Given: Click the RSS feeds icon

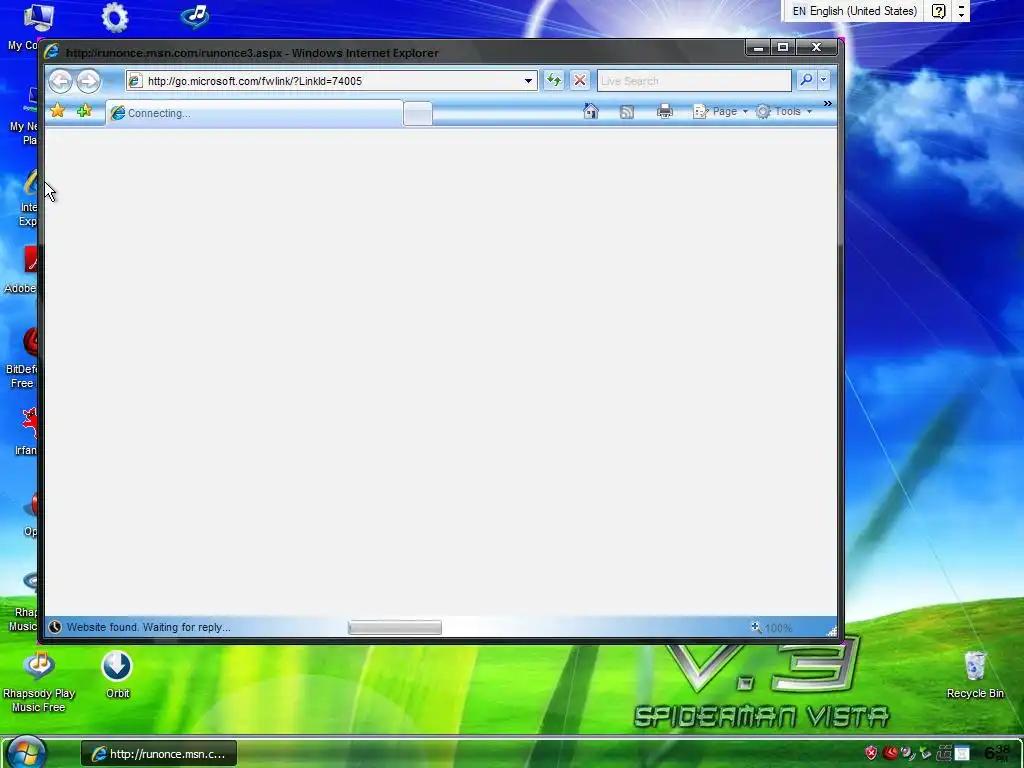Looking at the screenshot, I should click(x=626, y=112).
